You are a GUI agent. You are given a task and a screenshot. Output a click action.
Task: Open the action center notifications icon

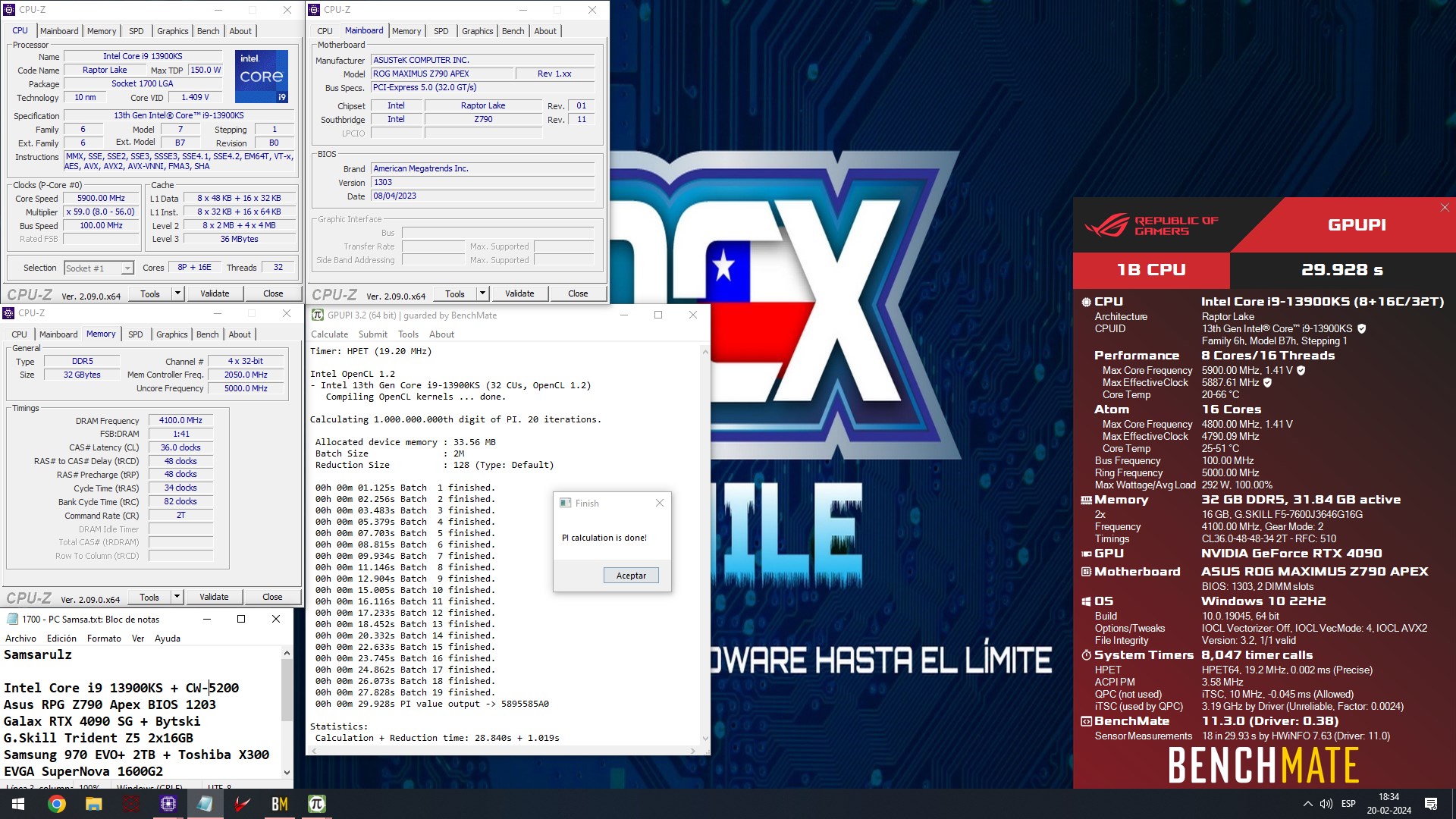point(1431,804)
